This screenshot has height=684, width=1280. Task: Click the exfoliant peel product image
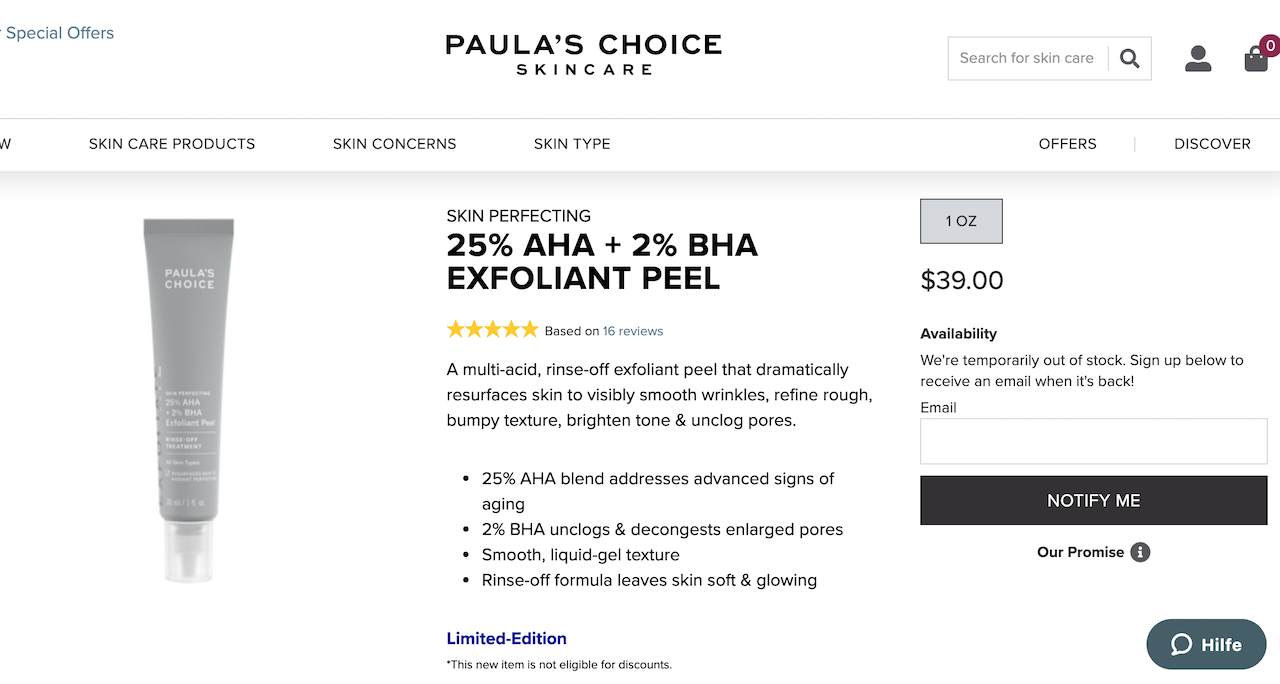click(189, 400)
